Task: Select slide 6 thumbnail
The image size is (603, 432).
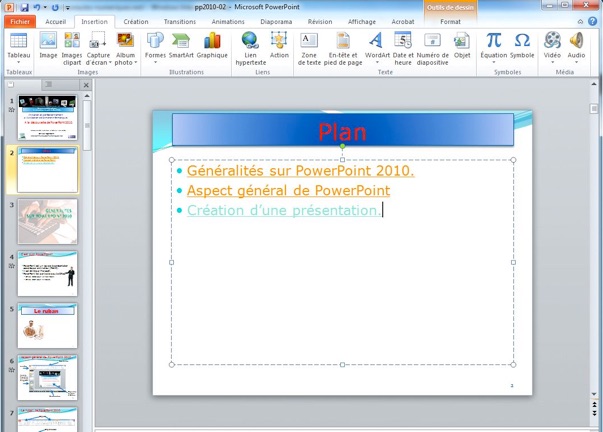Action: click(47, 377)
